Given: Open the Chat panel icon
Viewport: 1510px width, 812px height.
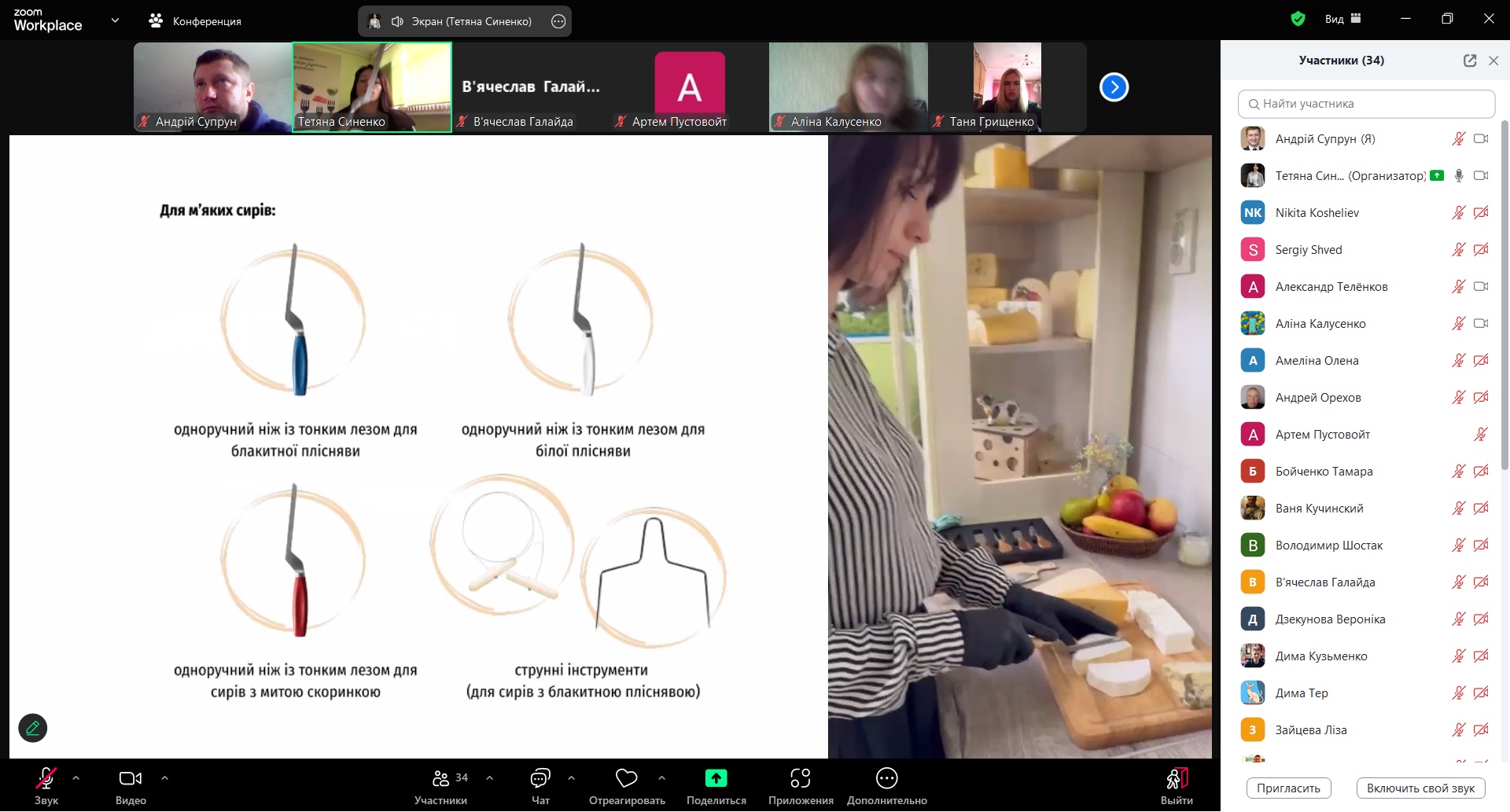Looking at the screenshot, I should pyautogui.click(x=540, y=778).
